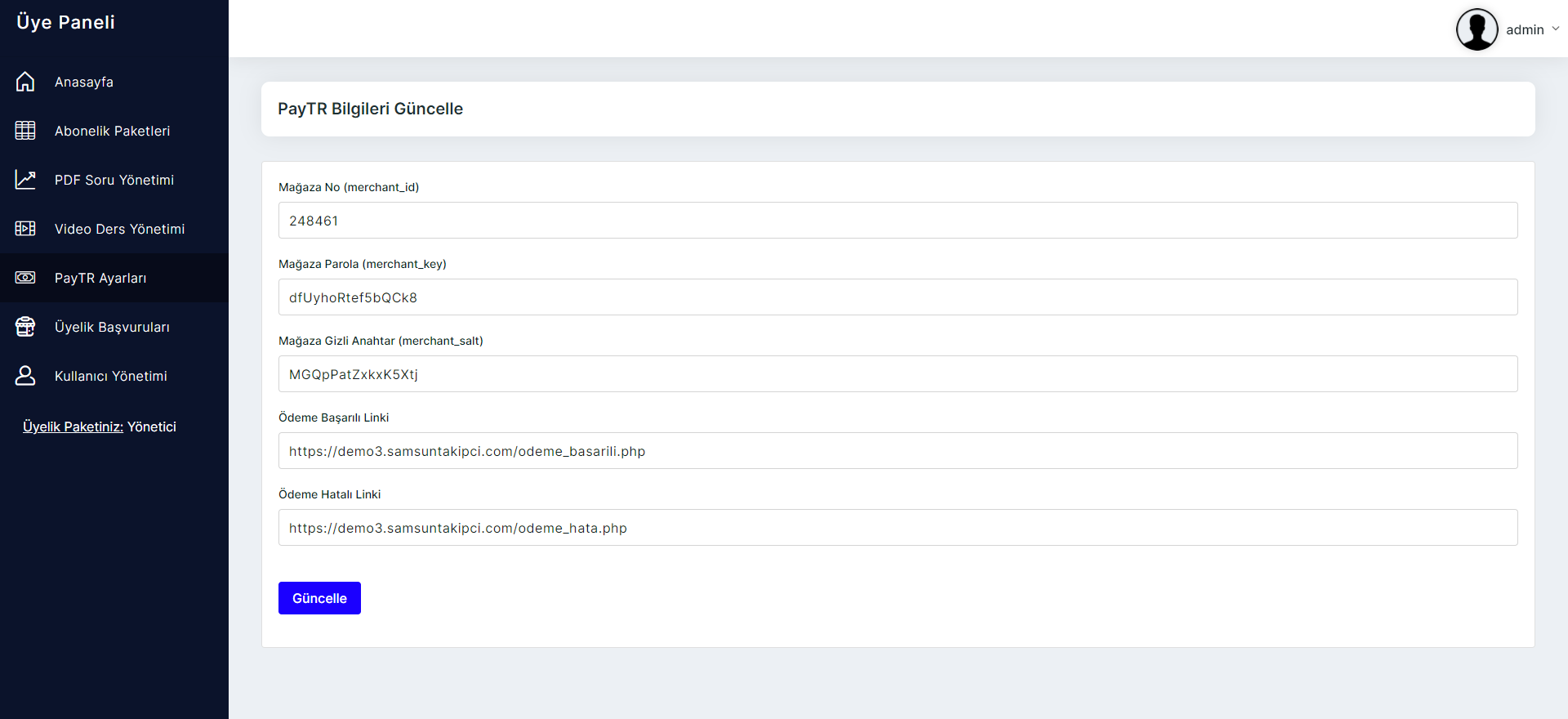The image size is (1568, 719).
Task: Select PayTR Ayarları in sidebar
Action: 114,278
